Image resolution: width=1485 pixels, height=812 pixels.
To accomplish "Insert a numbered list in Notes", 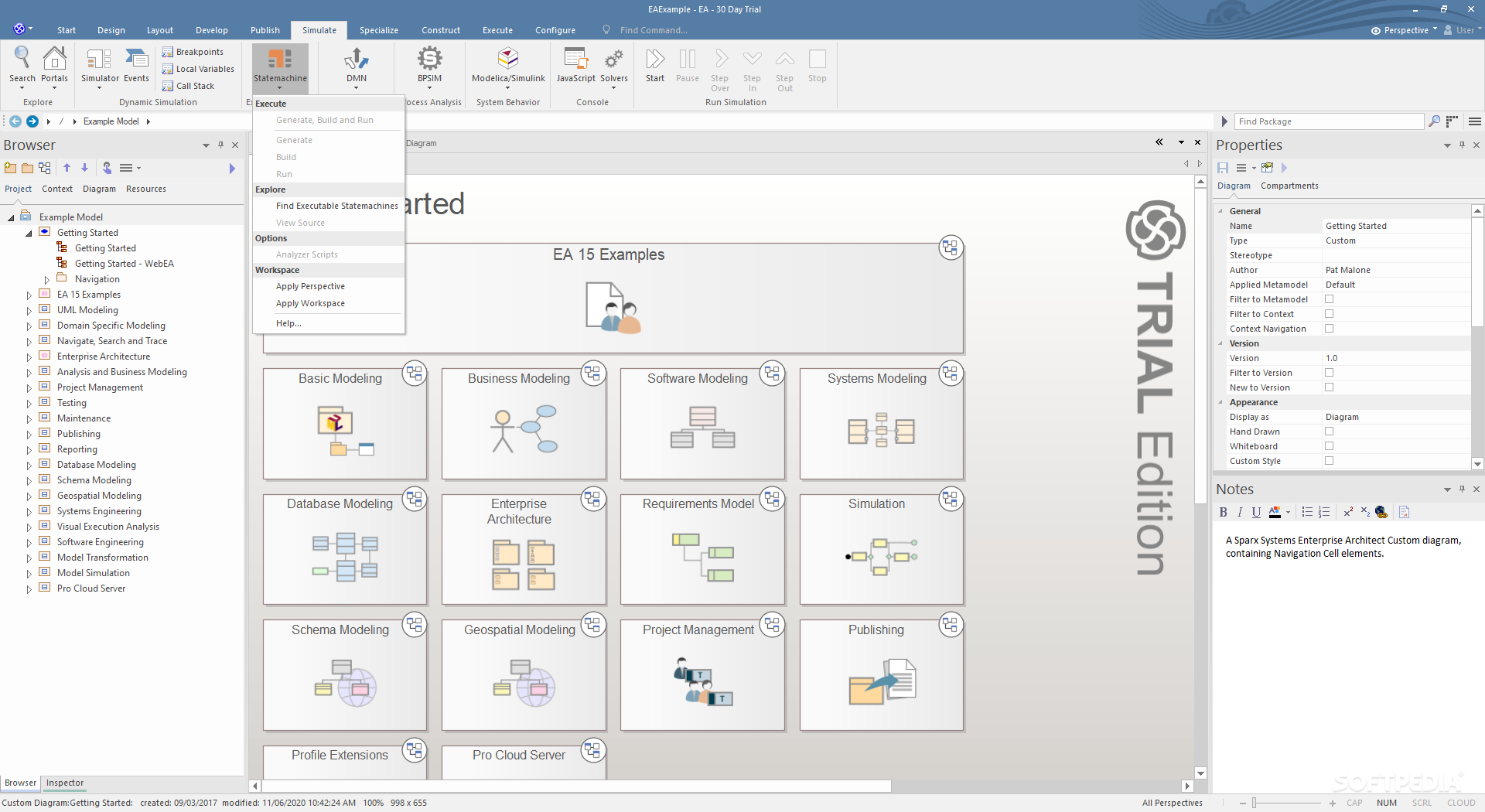I will (x=1324, y=512).
